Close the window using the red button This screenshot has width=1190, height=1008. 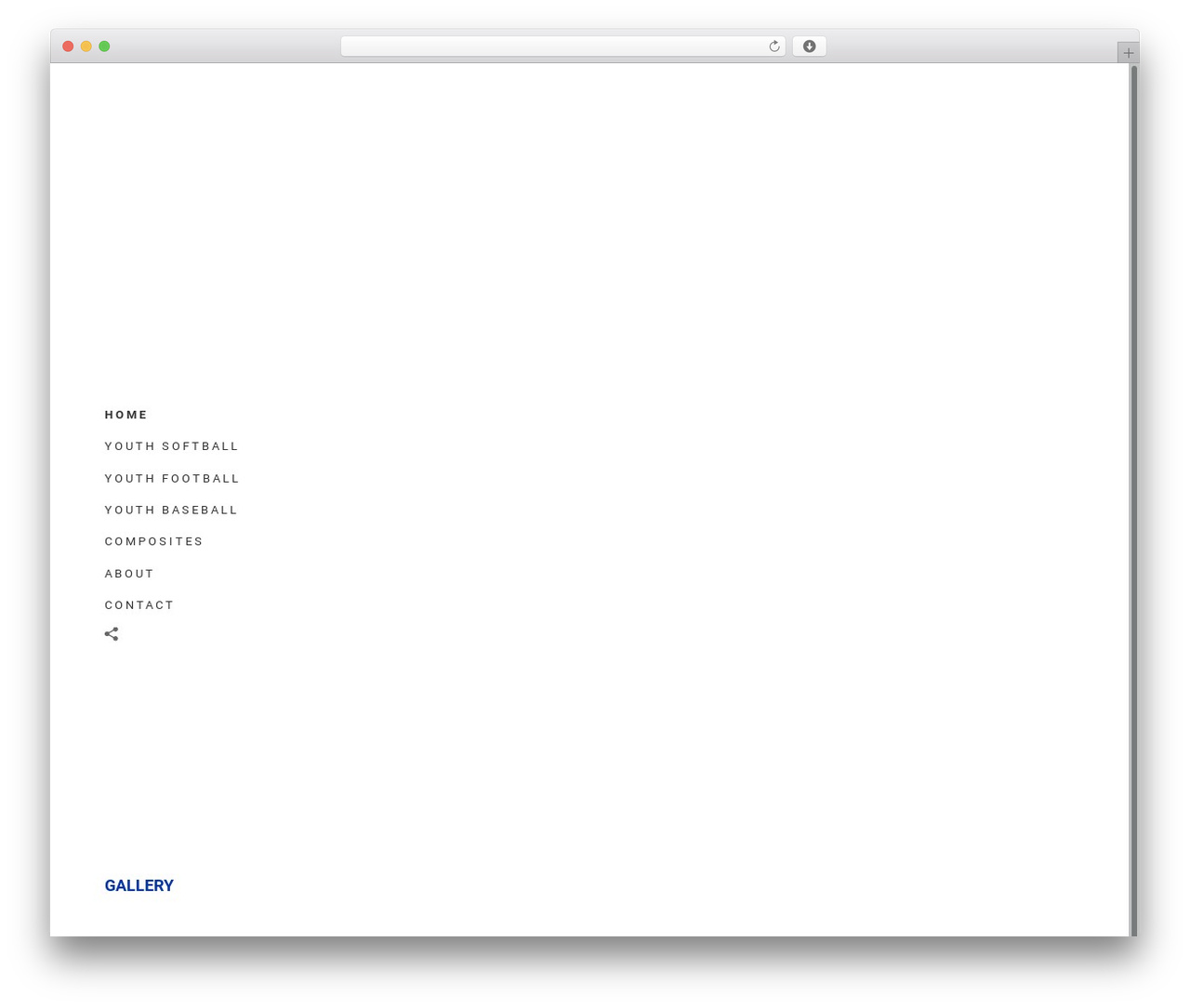coord(68,46)
